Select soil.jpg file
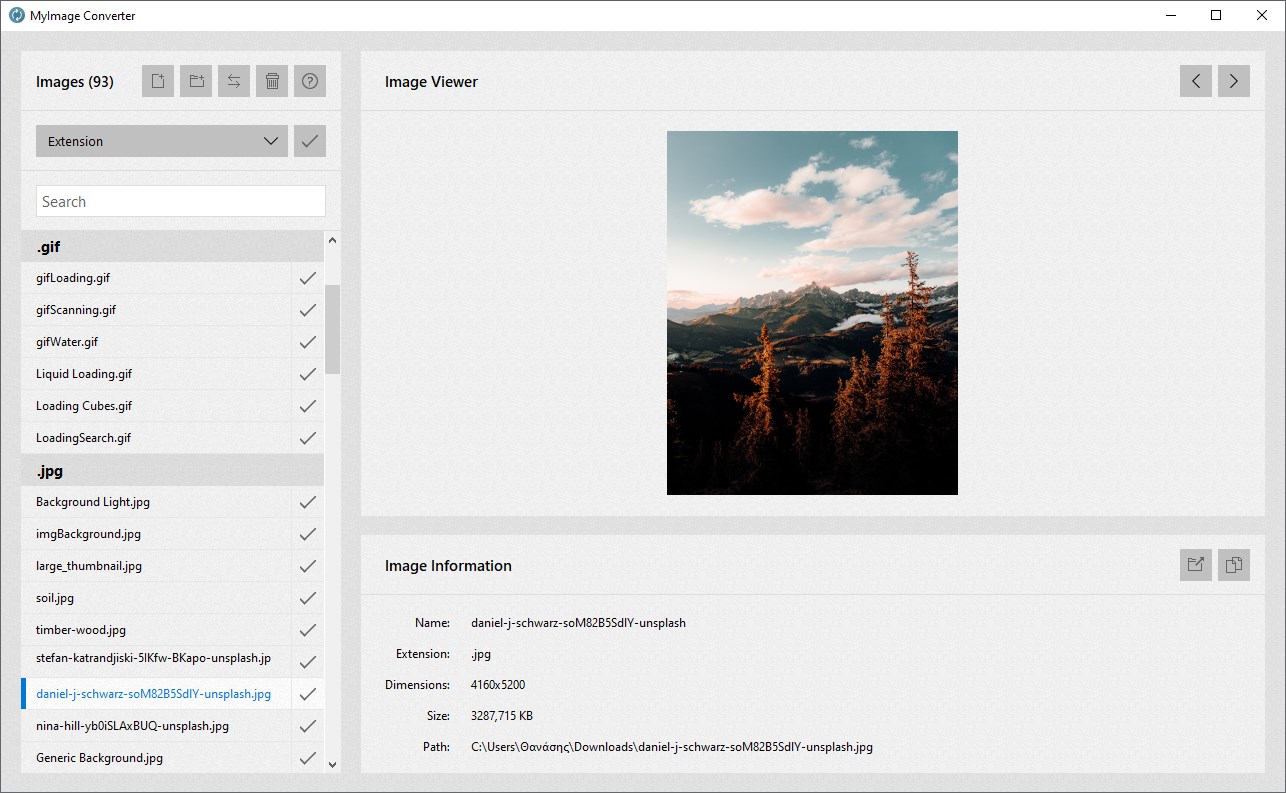Viewport: 1286px width, 793px height. pyautogui.click(x=156, y=598)
